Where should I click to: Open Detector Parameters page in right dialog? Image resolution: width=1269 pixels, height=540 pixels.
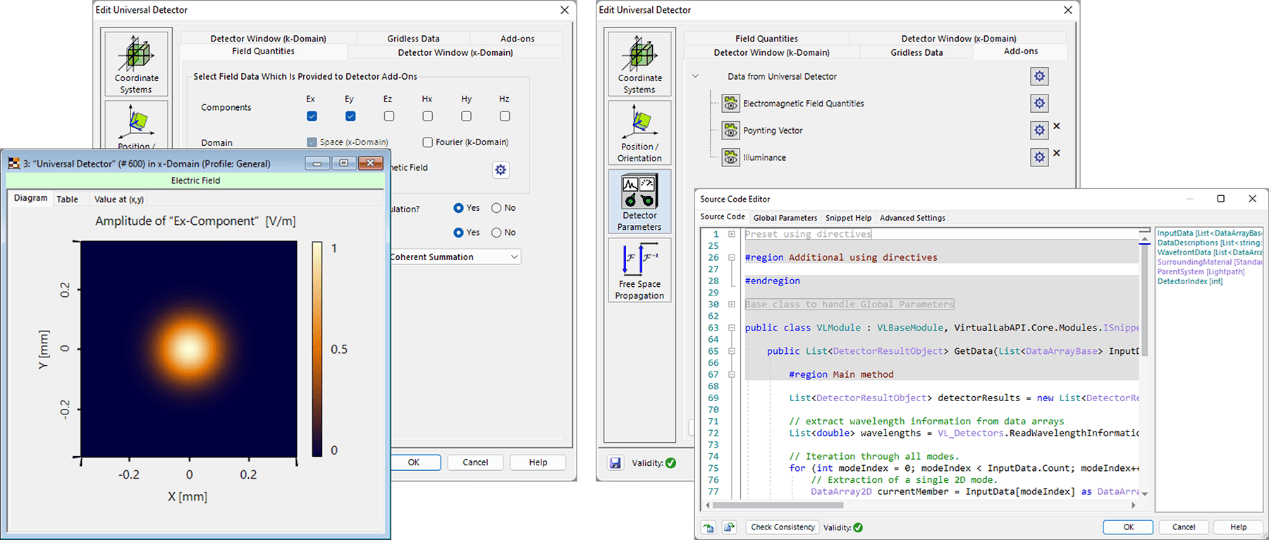[x=639, y=201]
